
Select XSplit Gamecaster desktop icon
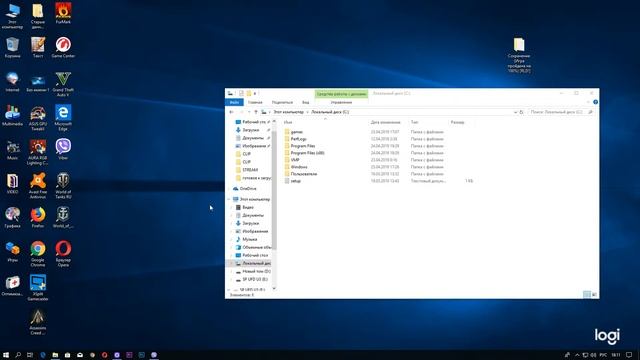pos(38,288)
